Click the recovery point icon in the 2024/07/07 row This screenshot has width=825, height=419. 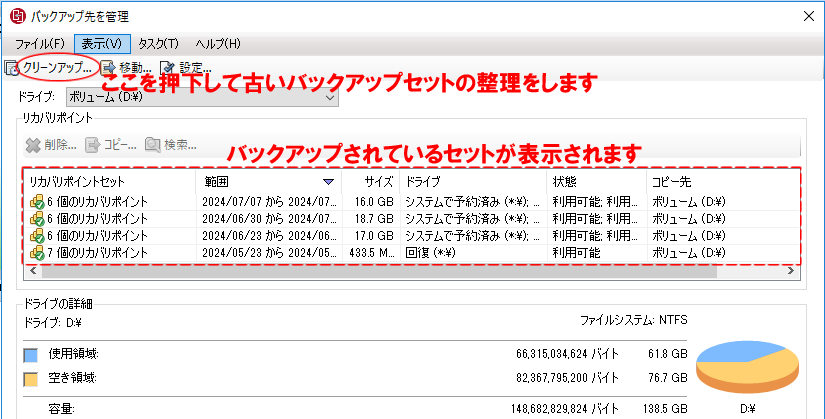coord(37,202)
